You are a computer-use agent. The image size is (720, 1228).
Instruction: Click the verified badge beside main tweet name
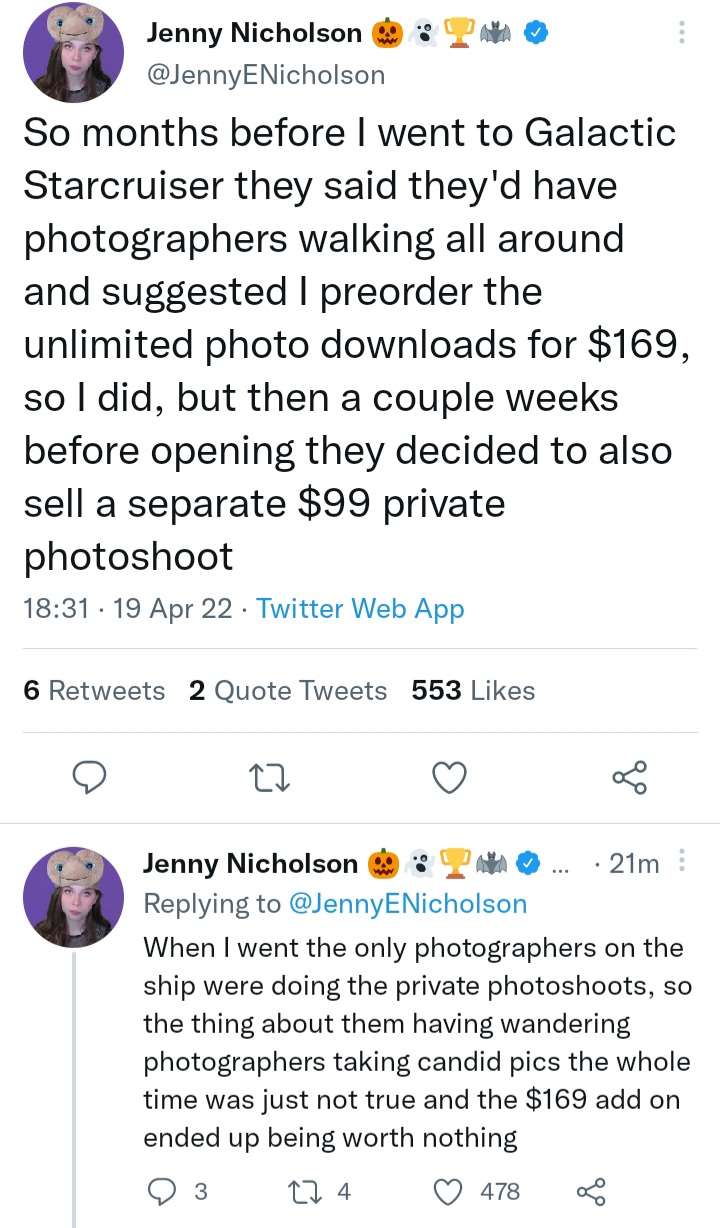[x=537, y=33]
